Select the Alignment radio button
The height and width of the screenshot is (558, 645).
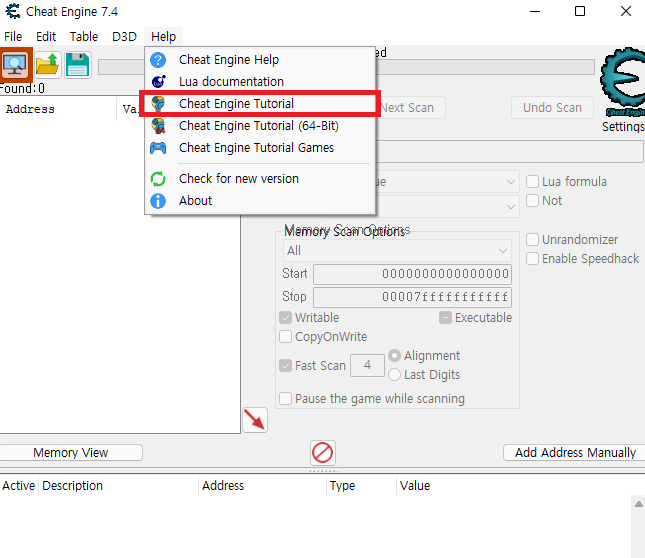click(x=394, y=355)
